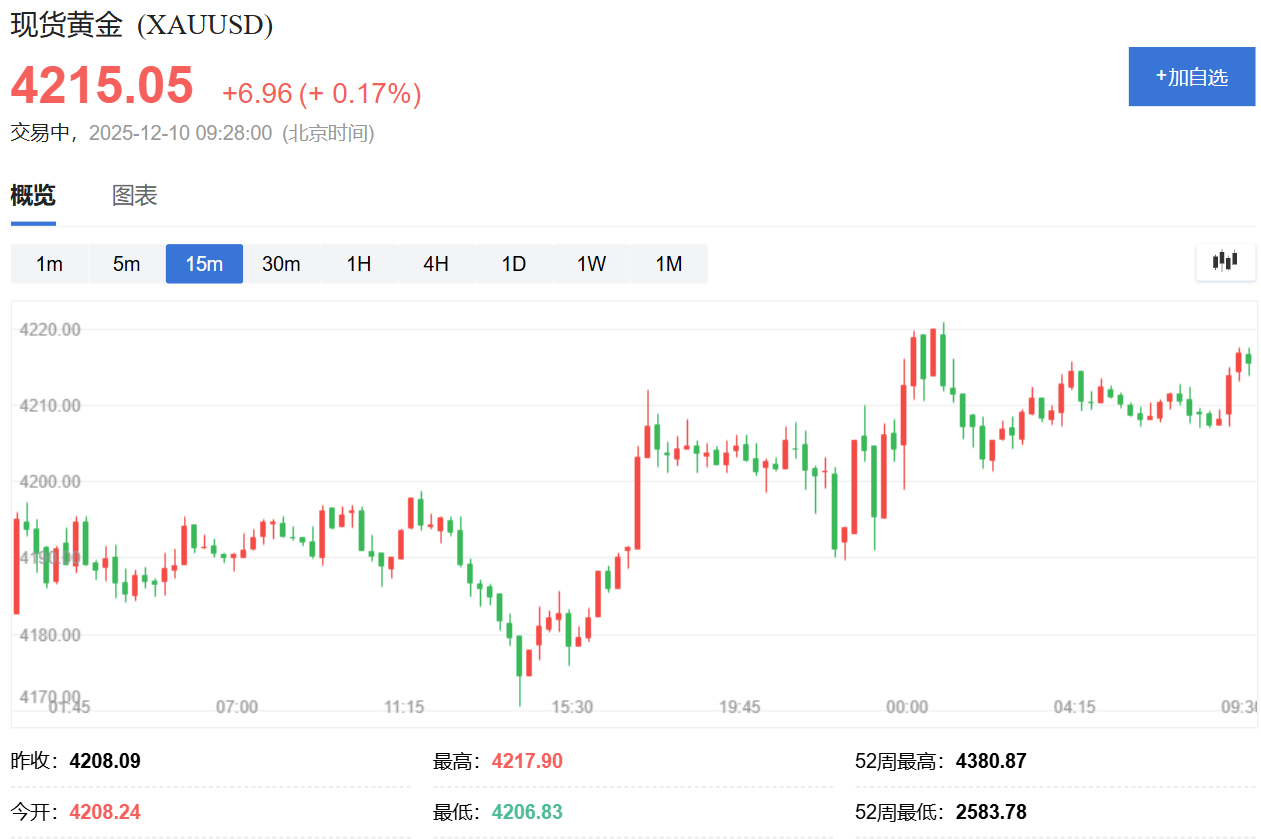Select the 1D daily interval
This screenshot has width=1261, height=839.
pyautogui.click(x=514, y=264)
